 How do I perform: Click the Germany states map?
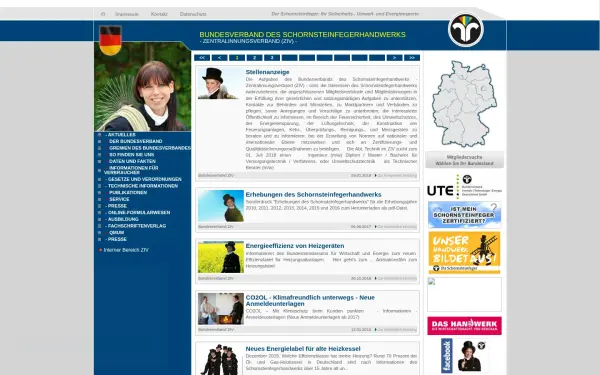[464, 103]
